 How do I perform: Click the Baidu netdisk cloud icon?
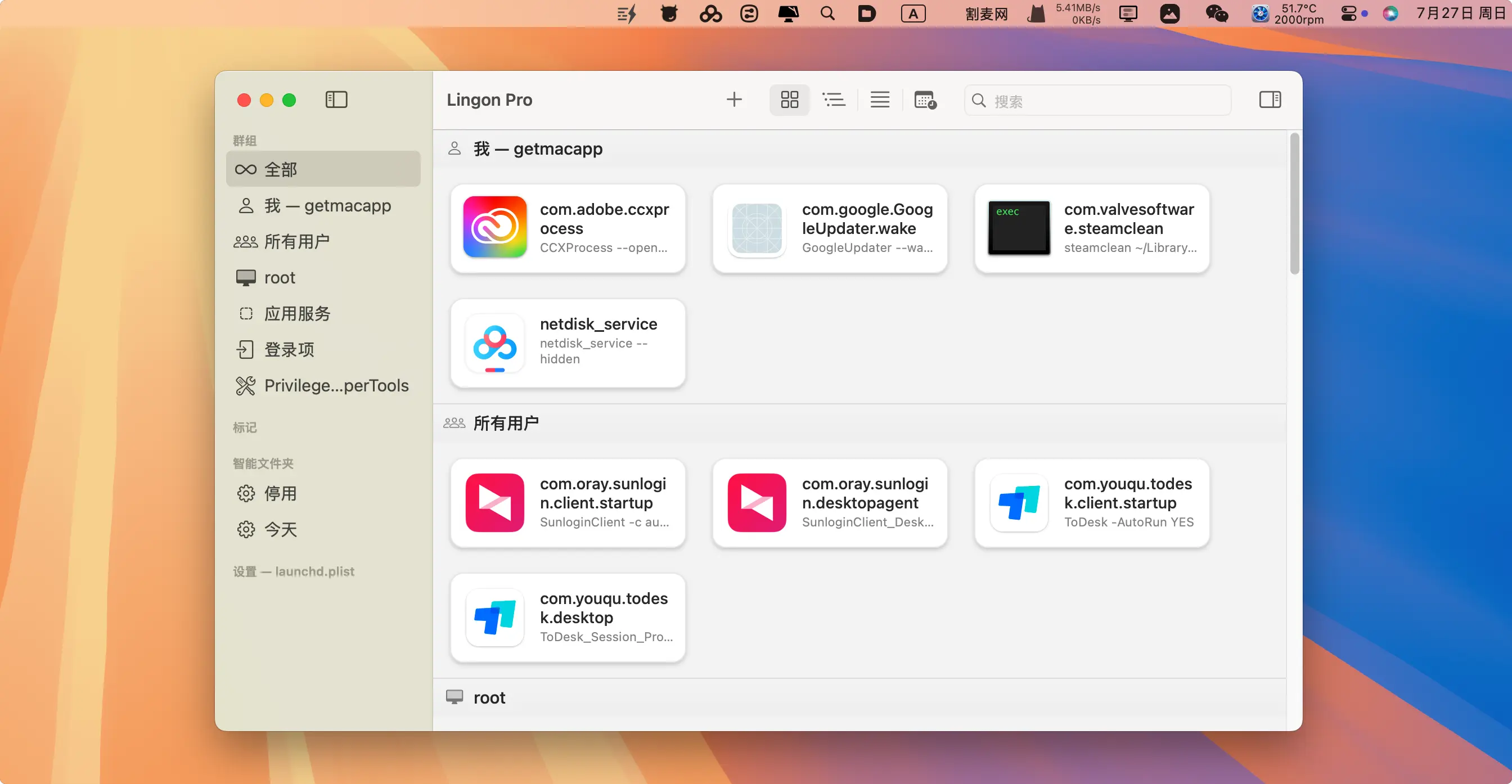pyautogui.click(x=495, y=344)
